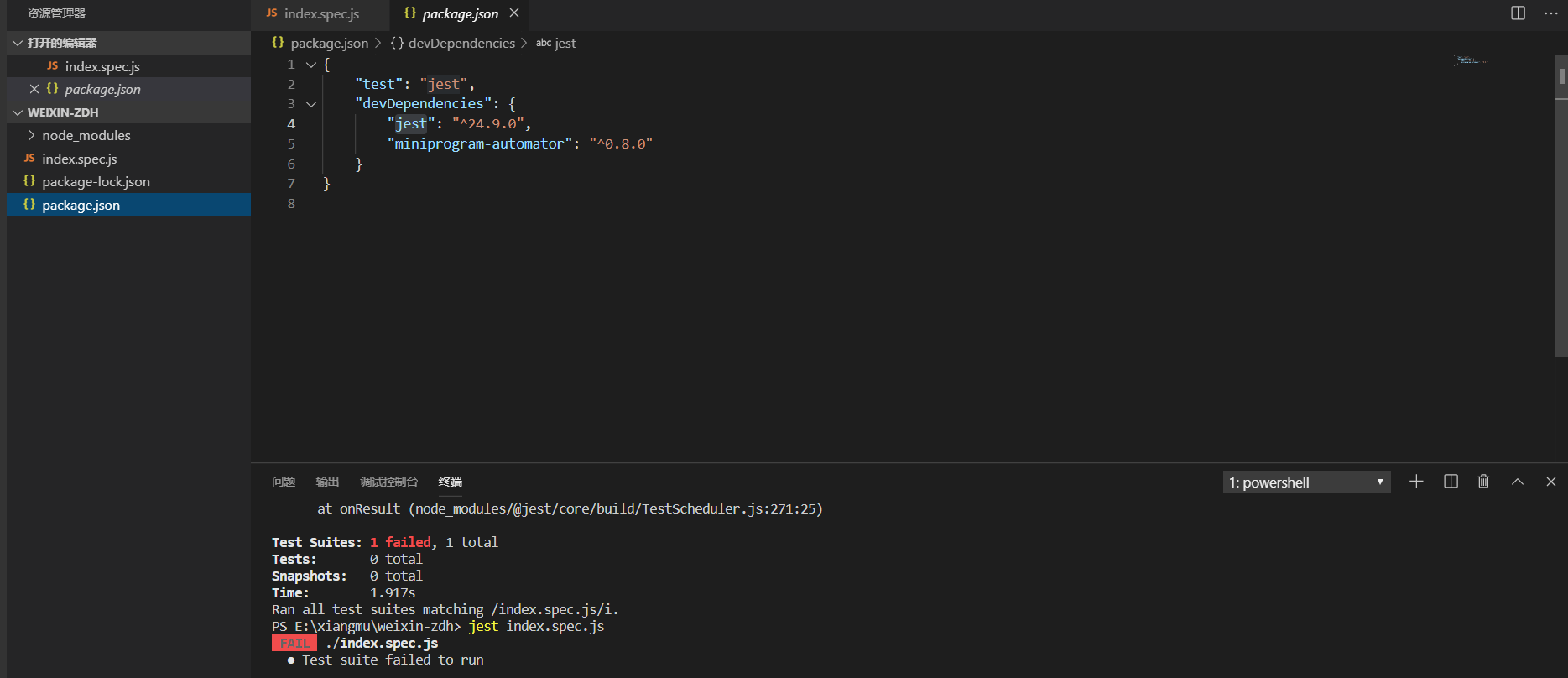
Task: Click the devDependencies breadcrumb item
Action: click(x=461, y=43)
